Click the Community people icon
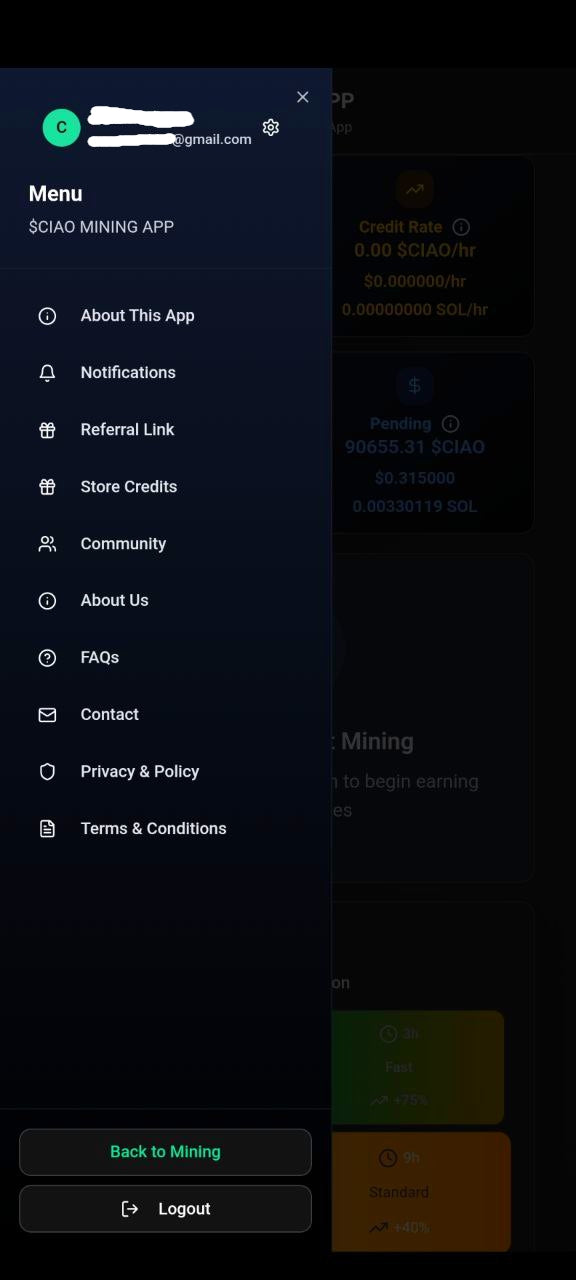 (47, 543)
